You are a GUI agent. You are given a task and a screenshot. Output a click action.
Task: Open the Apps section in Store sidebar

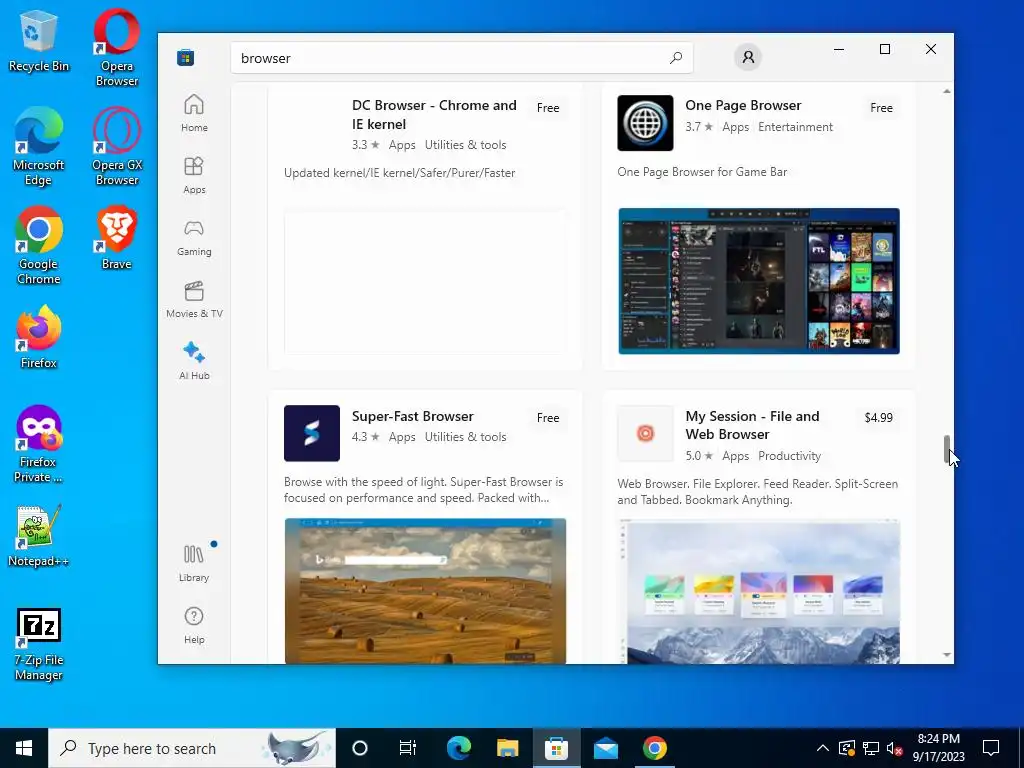pos(194,176)
